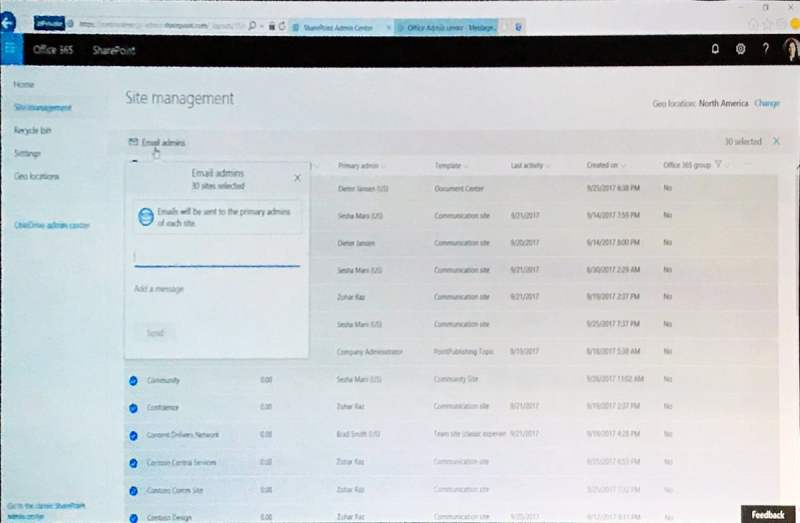The width and height of the screenshot is (800, 523).
Task: Click Office 365 in the header bar
Action: pyautogui.click(x=53, y=49)
